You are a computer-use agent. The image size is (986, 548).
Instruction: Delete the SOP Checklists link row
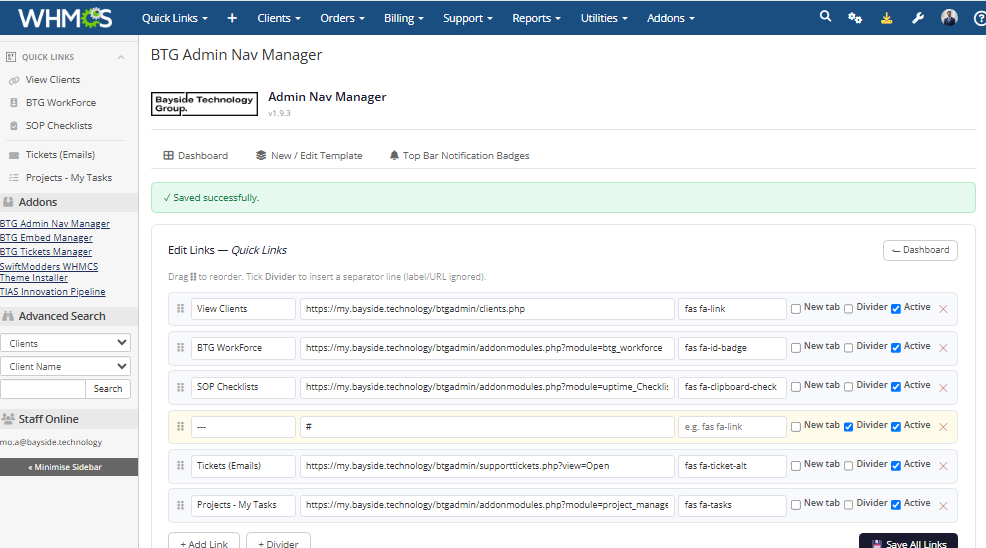coord(943,388)
